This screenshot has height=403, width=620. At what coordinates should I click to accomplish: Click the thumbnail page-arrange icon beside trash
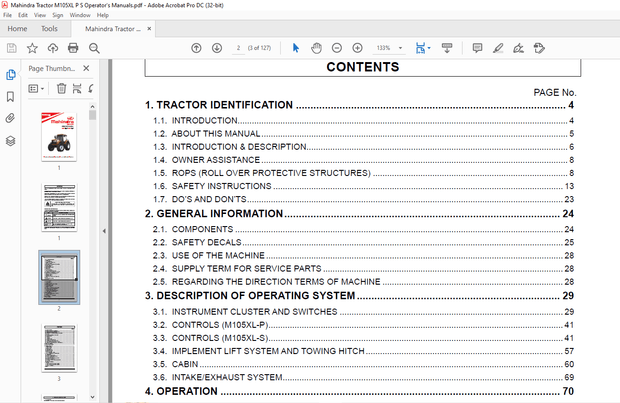77,88
